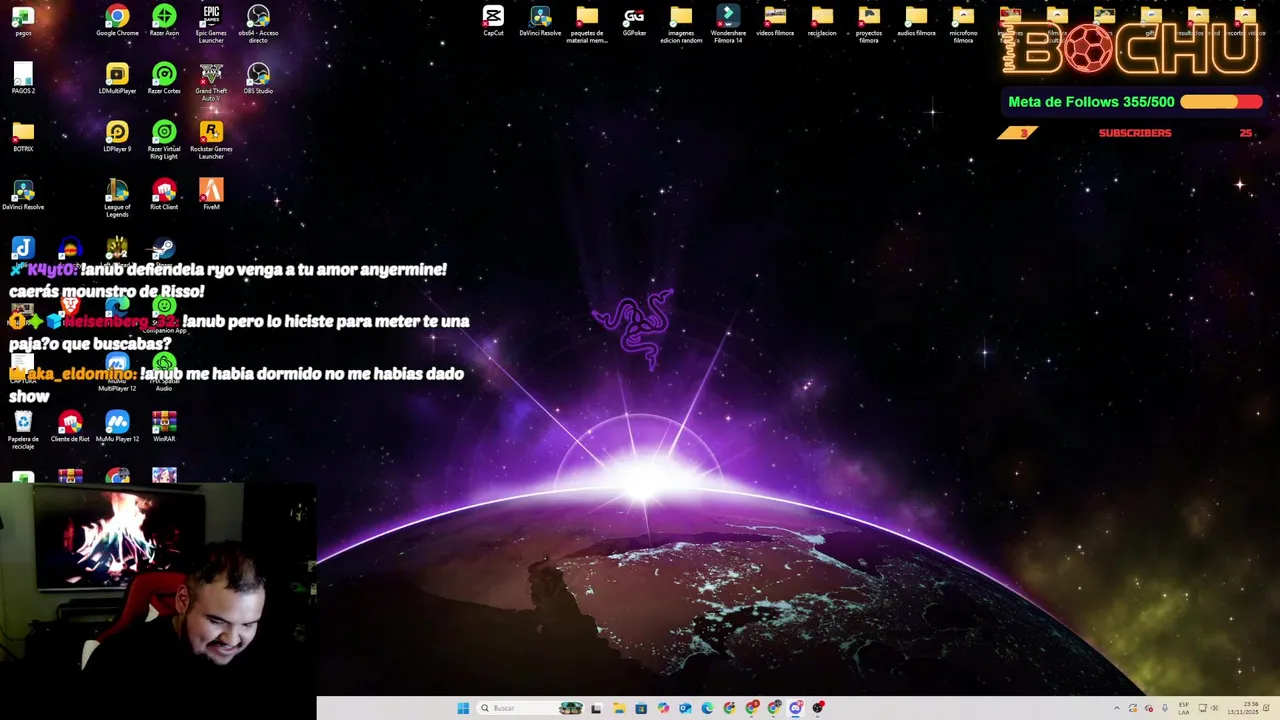This screenshot has width=1280, height=720.
Task: Launch Grand Theft Auto V shortcut
Action: (211, 82)
